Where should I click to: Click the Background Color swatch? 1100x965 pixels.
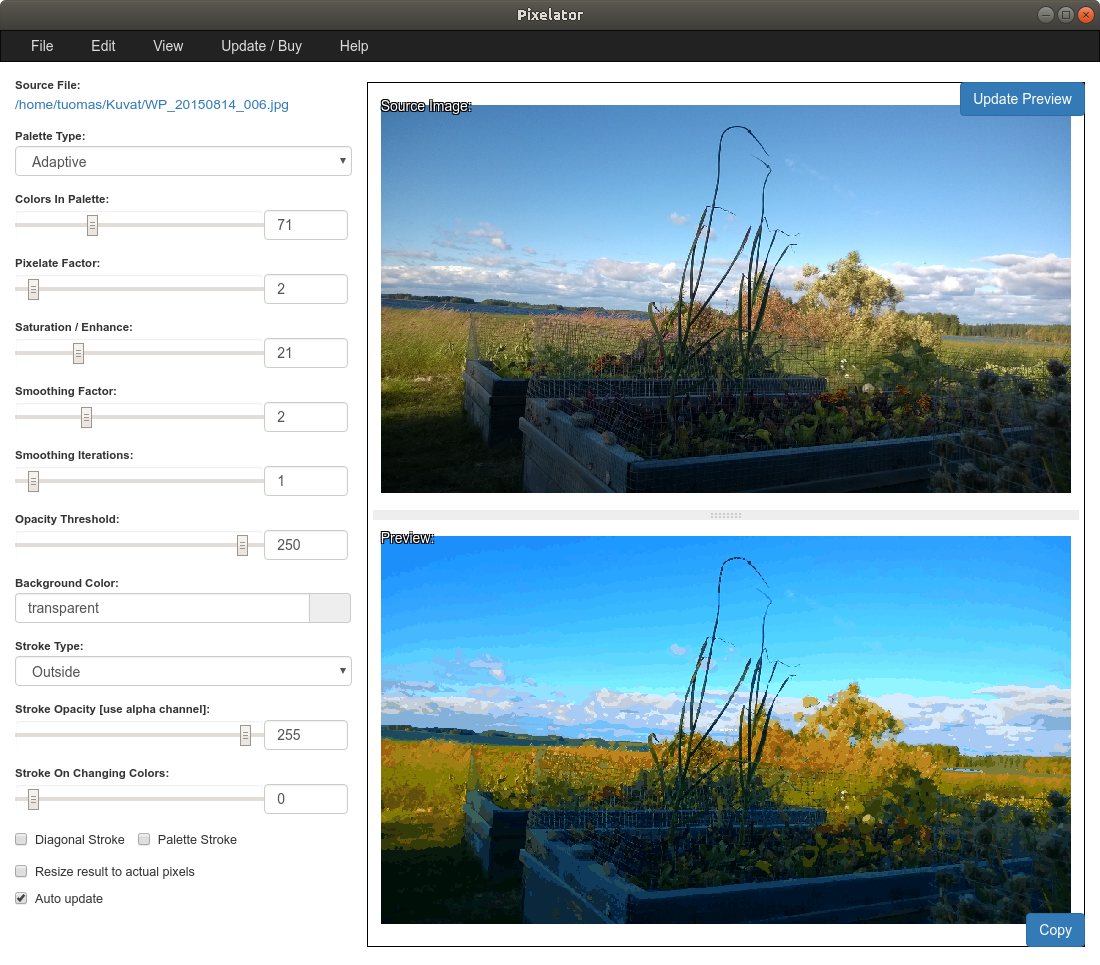[330, 608]
